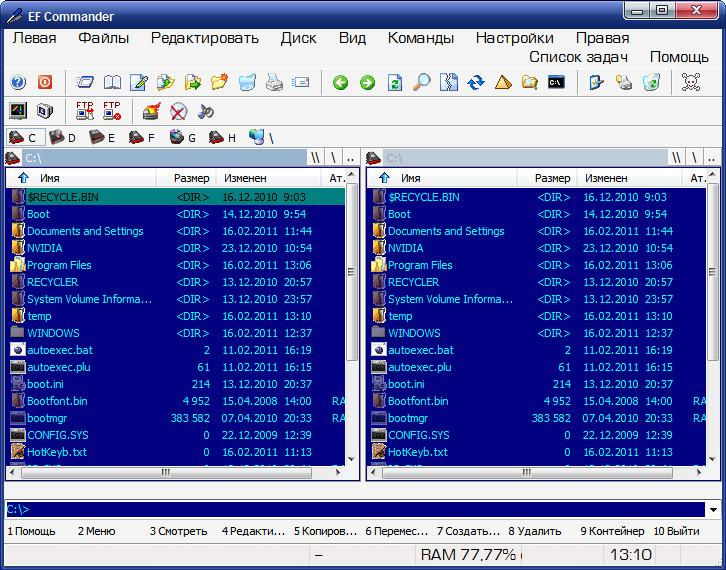726x570 pixels.
Task: Click the new folder icon with star
Action: point(219,83)
